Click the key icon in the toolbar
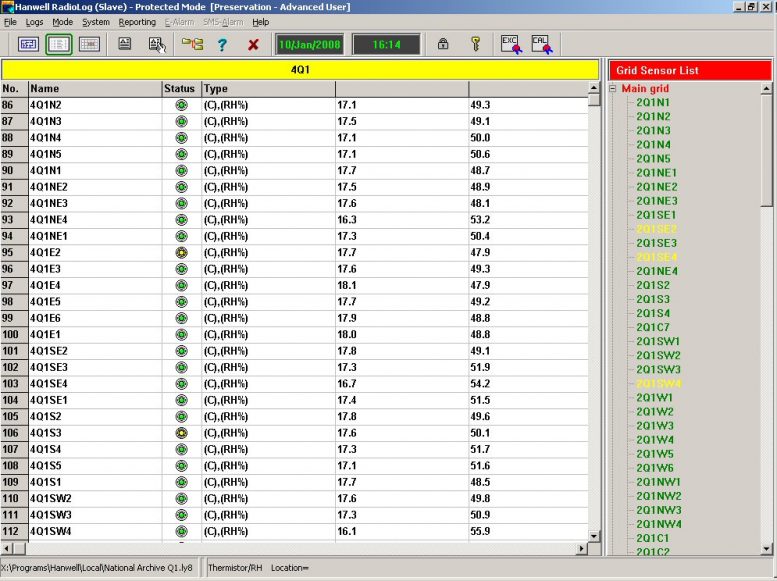This screenshot has height=581, width=777. point(477,44)
